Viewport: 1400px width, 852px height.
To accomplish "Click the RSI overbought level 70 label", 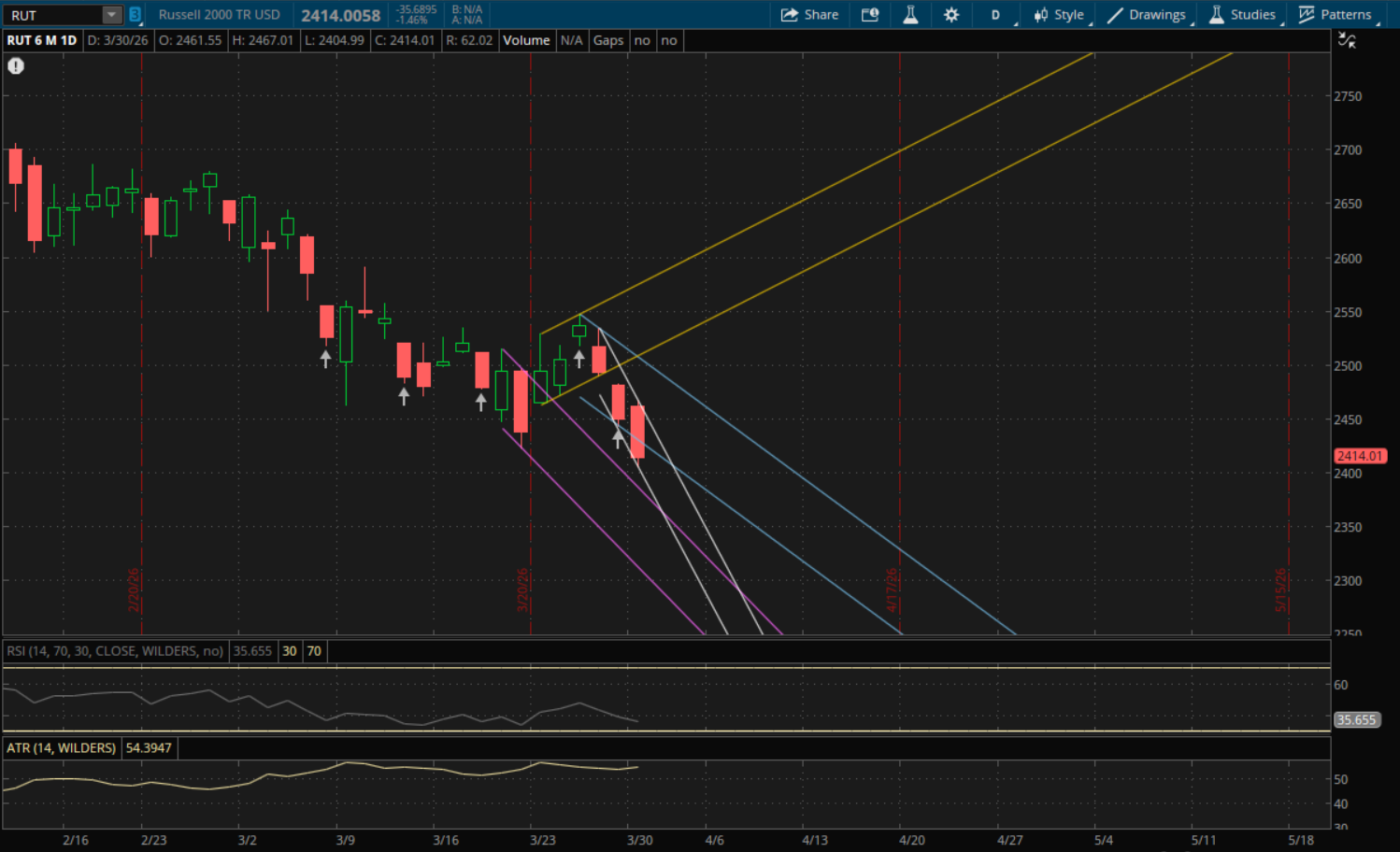I will tap(314, 651).
